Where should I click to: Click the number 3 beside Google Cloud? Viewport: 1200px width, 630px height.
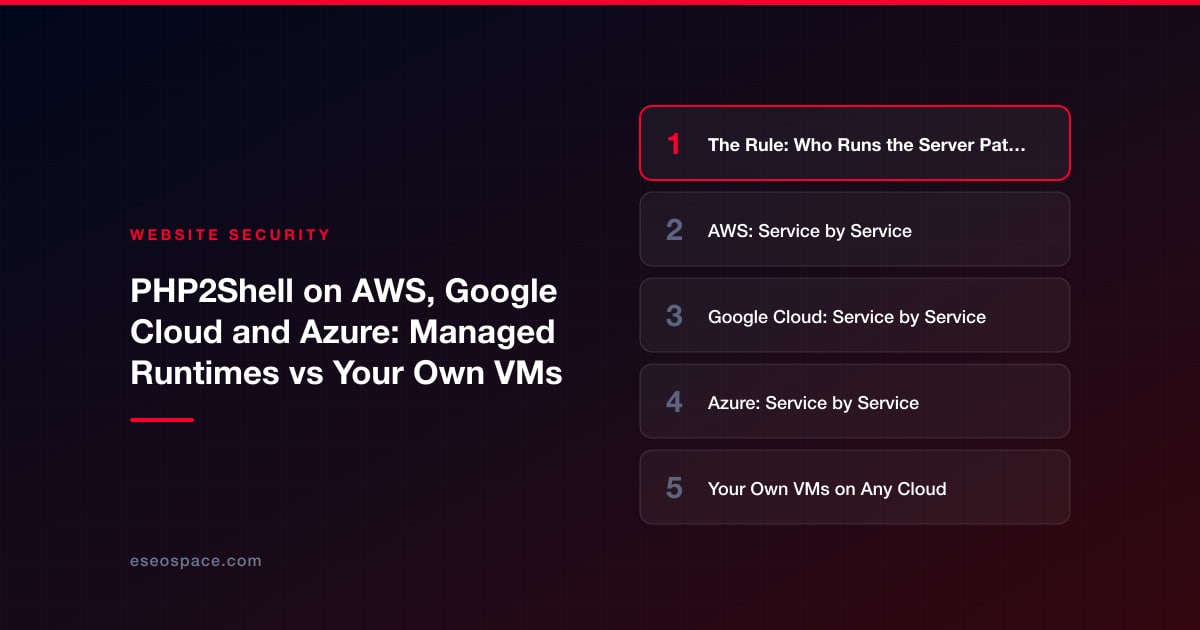(674, 316)
